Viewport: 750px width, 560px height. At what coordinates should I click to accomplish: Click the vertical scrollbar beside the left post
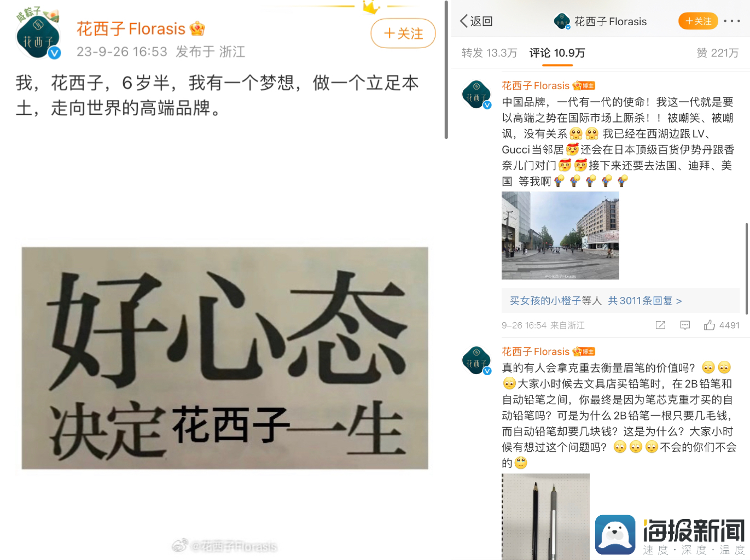[x=446, y=70]
